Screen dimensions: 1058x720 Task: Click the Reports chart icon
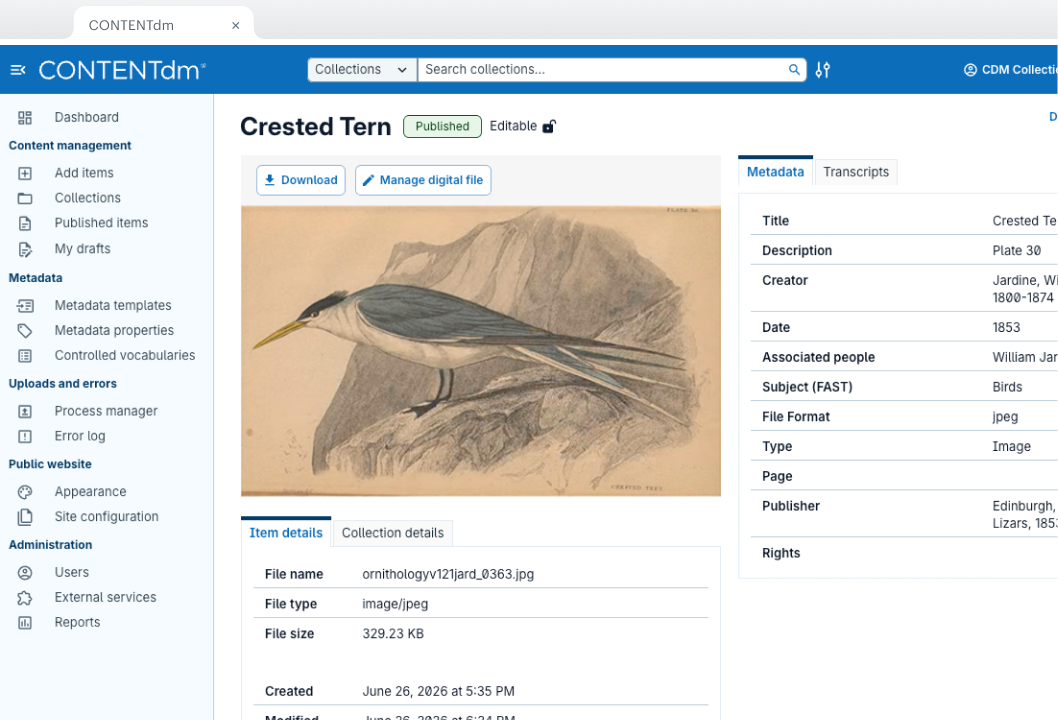[x=25, y=623]
